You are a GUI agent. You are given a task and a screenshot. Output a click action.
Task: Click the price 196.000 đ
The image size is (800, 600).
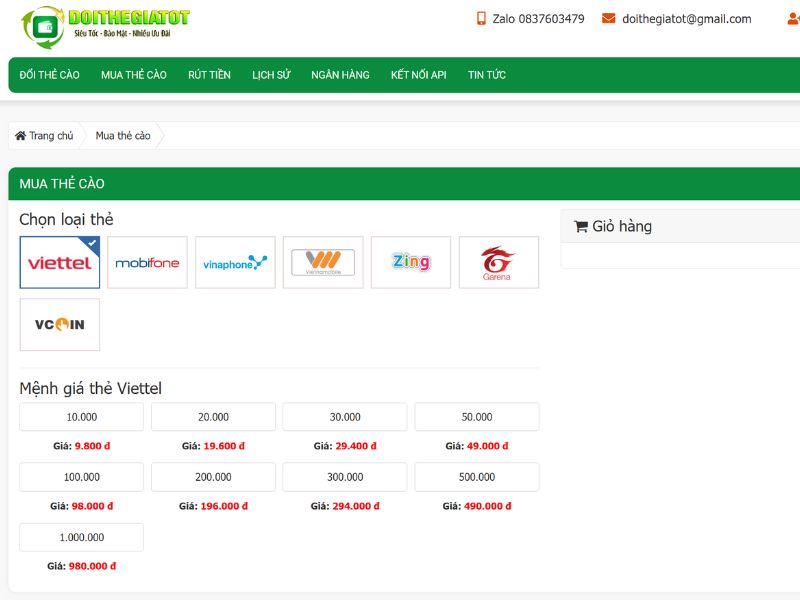click(x=224, y=506)
